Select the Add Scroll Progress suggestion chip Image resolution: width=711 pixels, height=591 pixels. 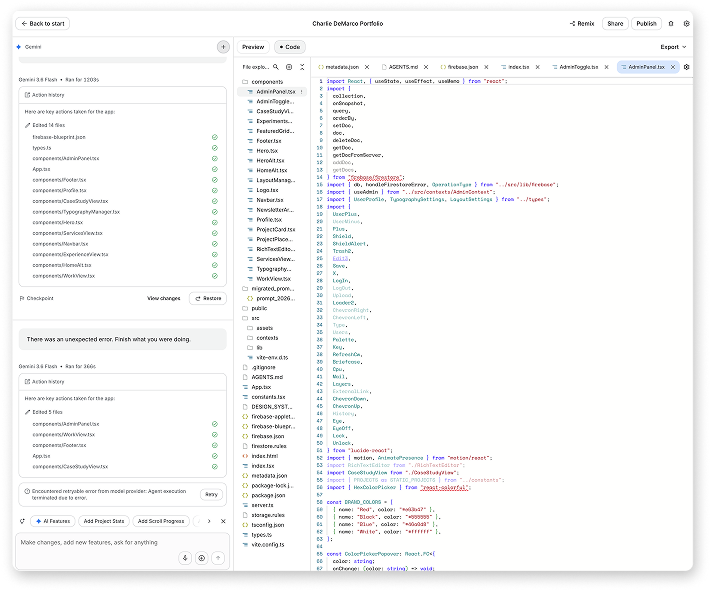click(x=161, y=521)
